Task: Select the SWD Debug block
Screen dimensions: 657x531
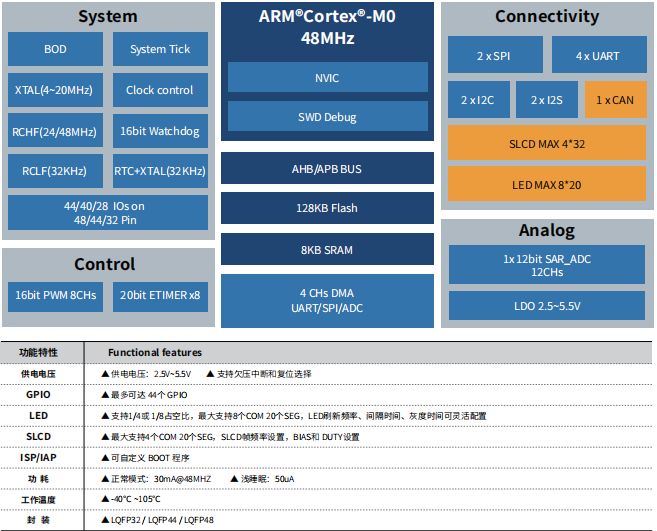Action: point(328,116)
